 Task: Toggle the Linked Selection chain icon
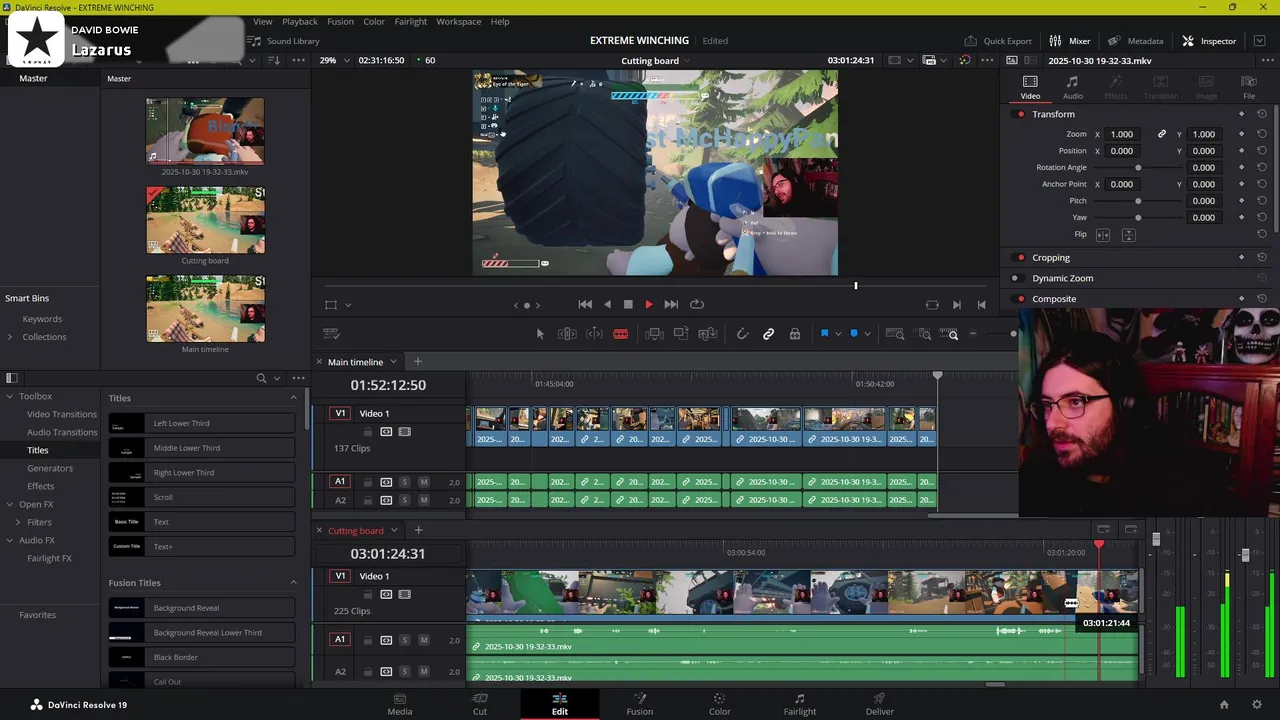(769, 334)
